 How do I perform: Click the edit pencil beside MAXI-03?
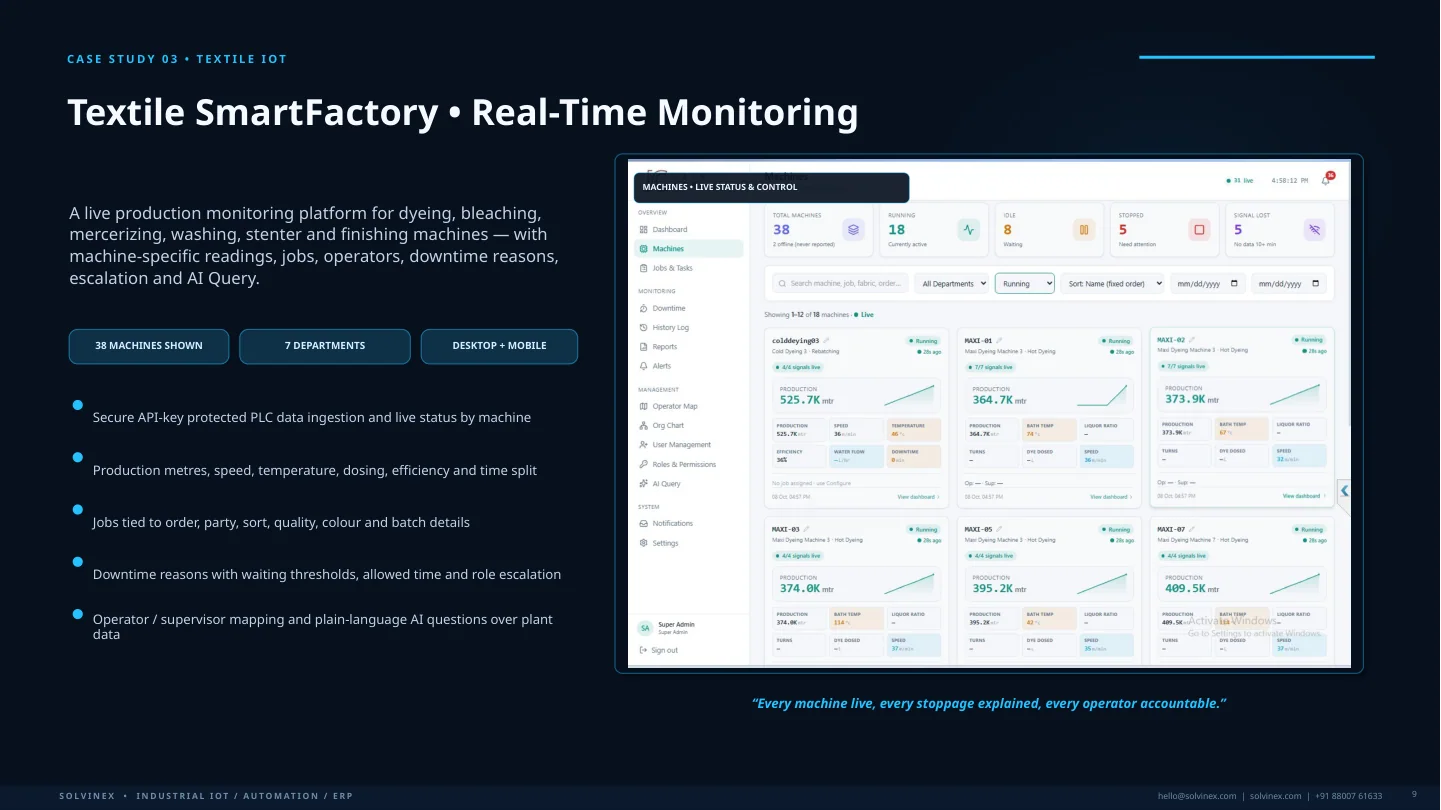[x=807, y=529]
